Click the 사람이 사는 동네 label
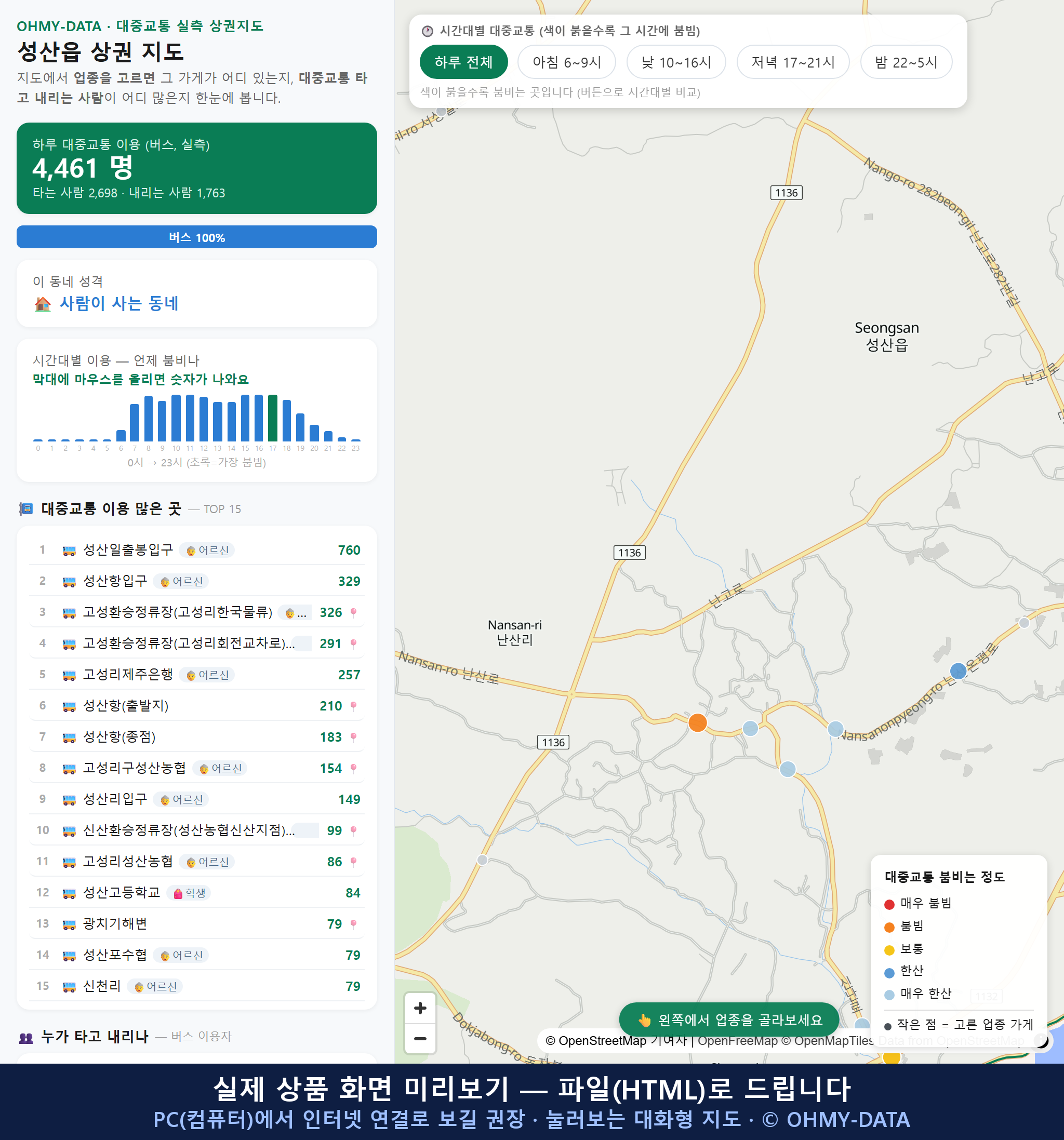 click(x=119, y=303)
